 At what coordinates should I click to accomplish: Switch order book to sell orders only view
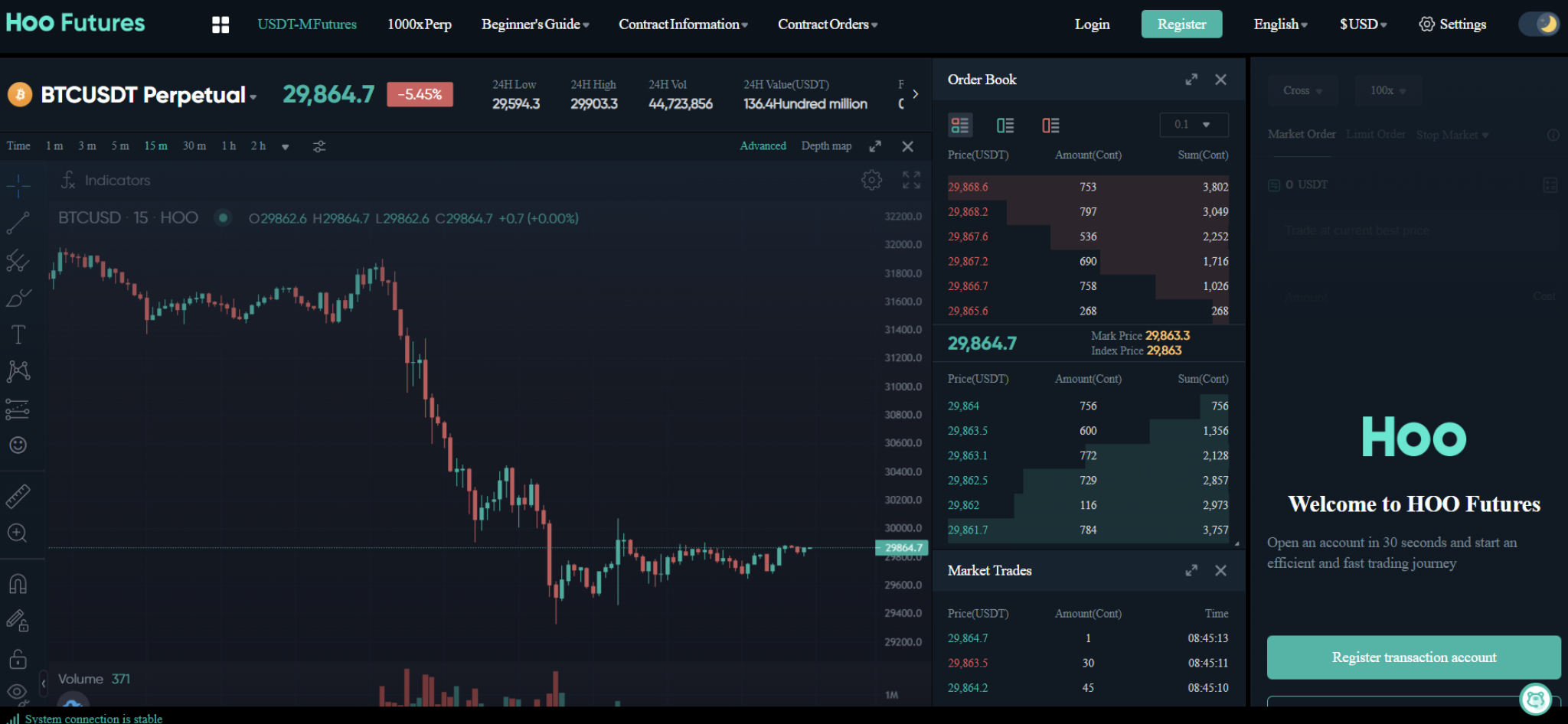tap(1050, 125)
